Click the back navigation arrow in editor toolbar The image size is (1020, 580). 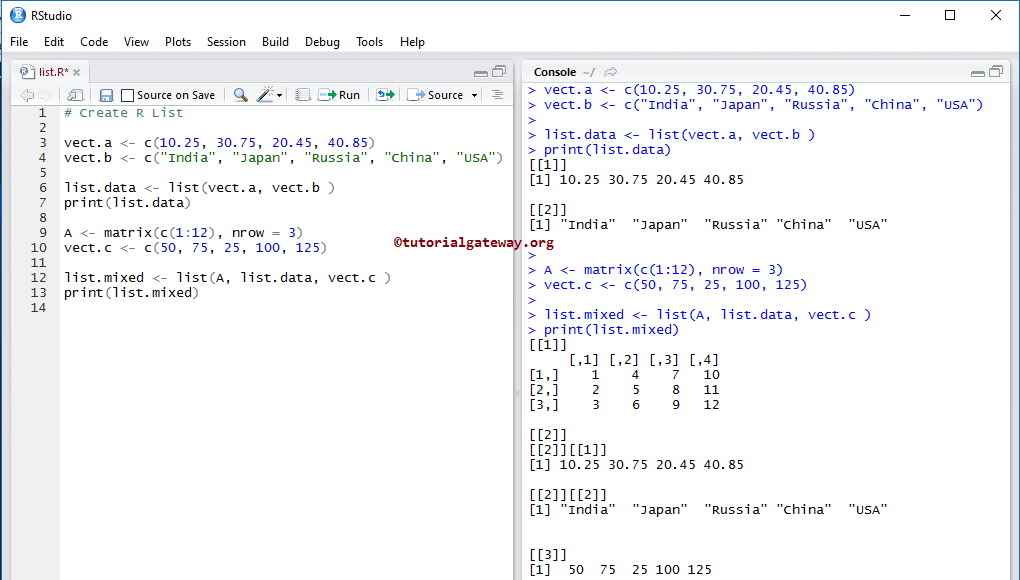(x=27, y=94)
